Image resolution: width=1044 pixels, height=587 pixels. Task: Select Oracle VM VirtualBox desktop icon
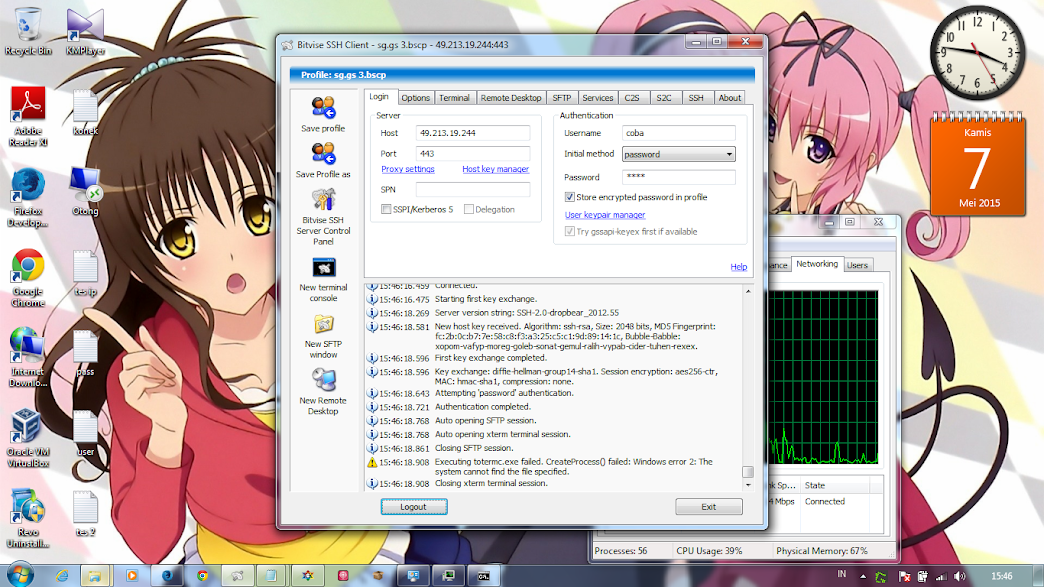(28, 438)
